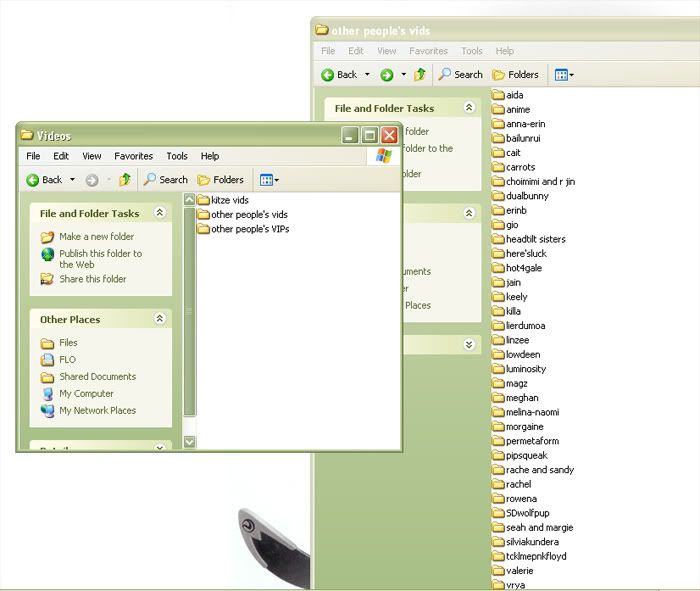Screen dimensions: 700x591
Task: Open Favorites menu in Videos window
Action: click(133, 156)
